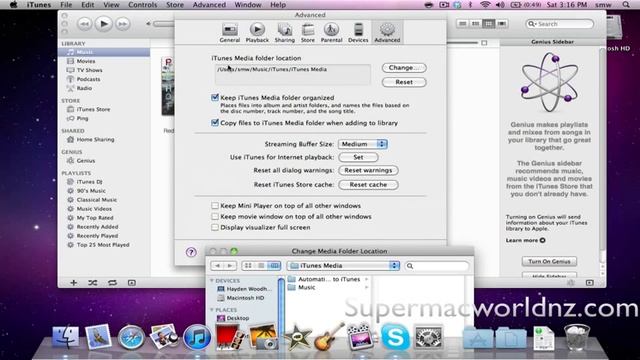
Task: Switch file dialog to column view
Action: pyautogui.click(x=274, y=266)
